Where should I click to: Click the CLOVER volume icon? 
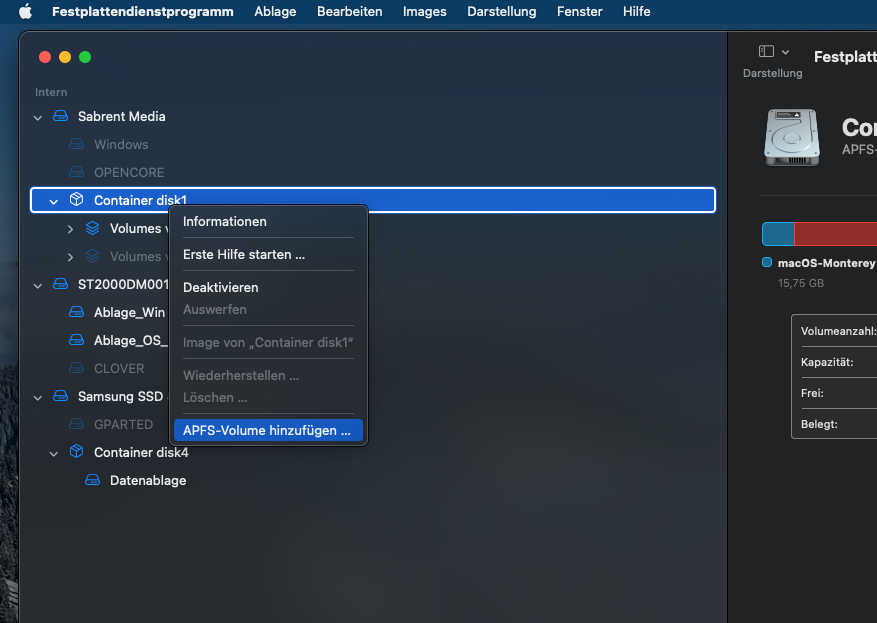[77, 368]
